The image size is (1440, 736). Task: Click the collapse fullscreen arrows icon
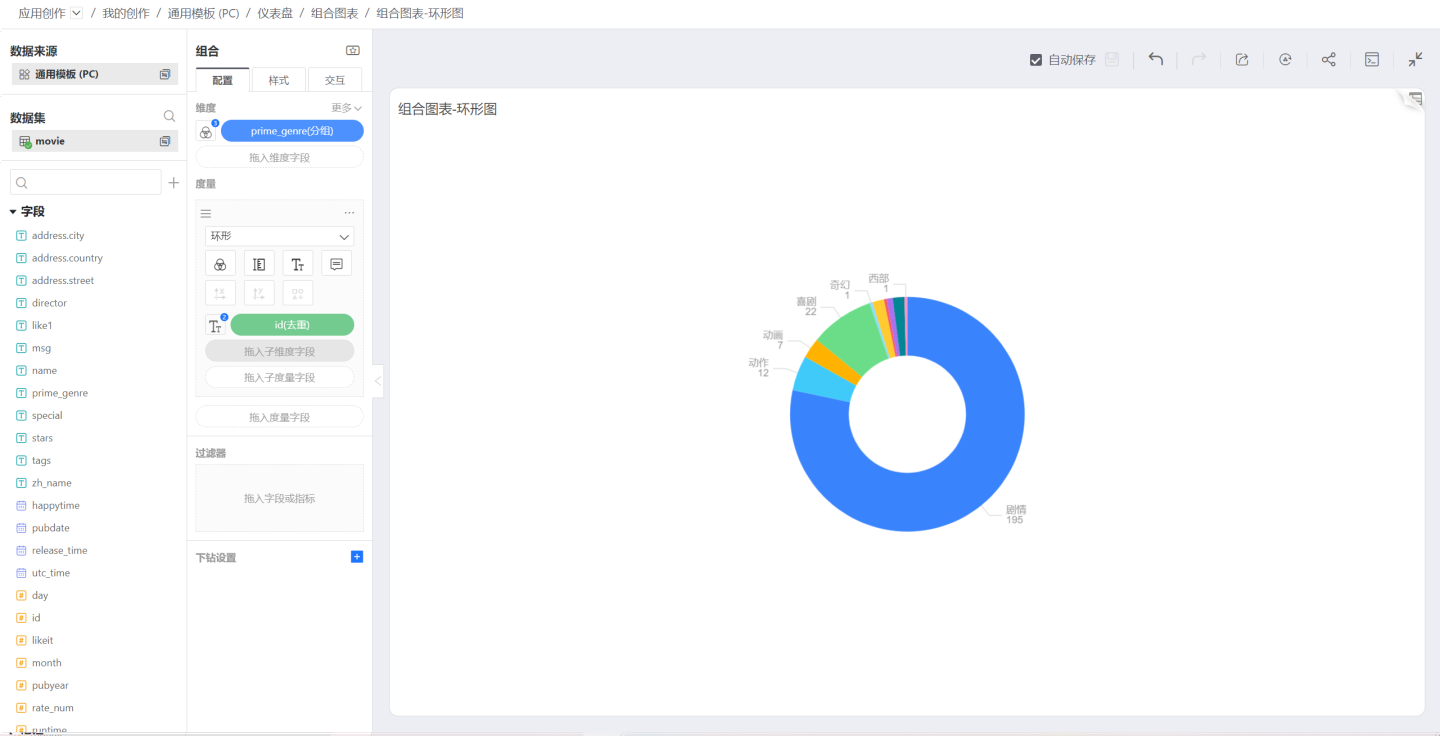(1415, 59)
